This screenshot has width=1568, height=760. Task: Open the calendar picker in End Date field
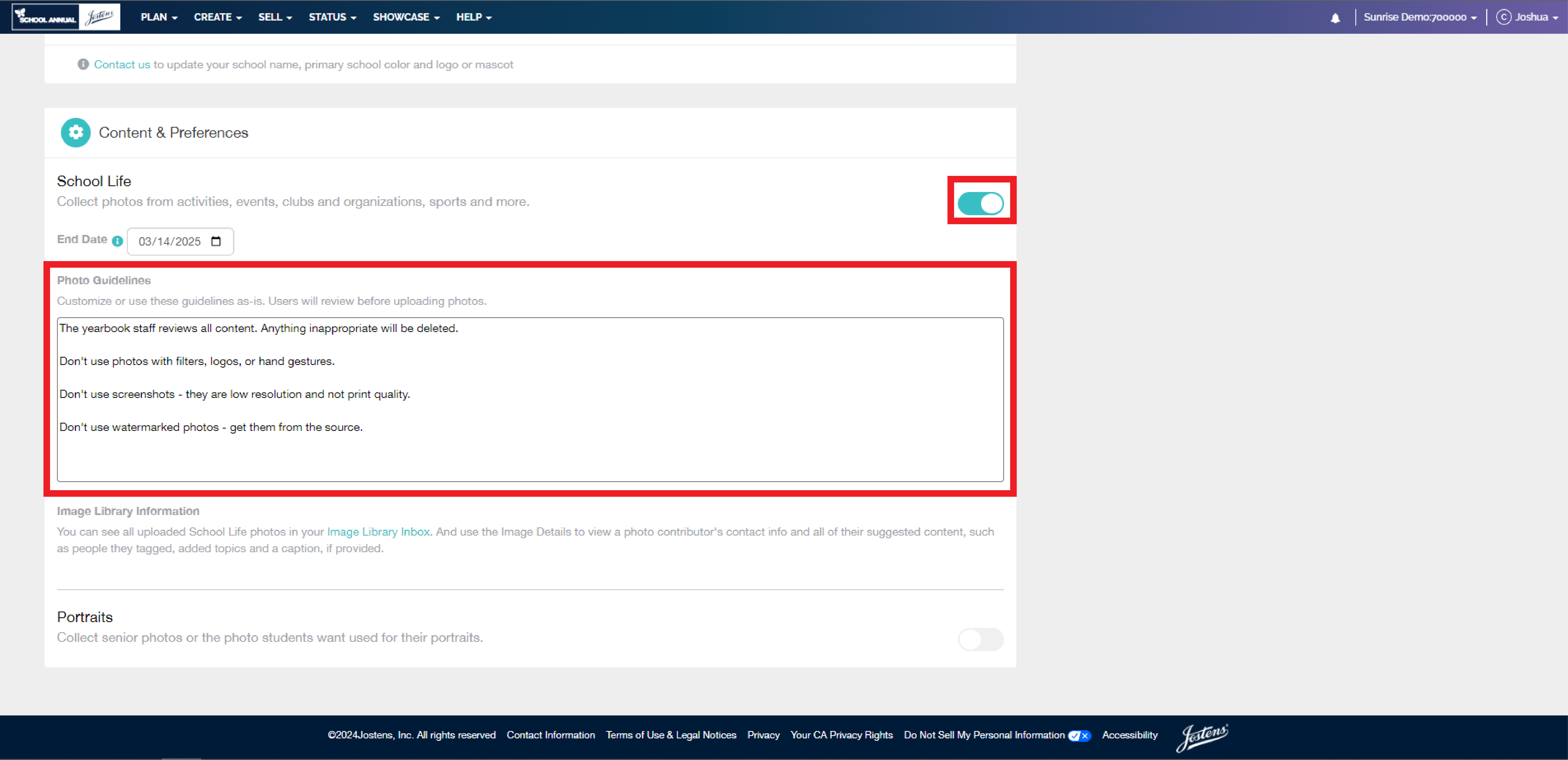click(216, 242)
